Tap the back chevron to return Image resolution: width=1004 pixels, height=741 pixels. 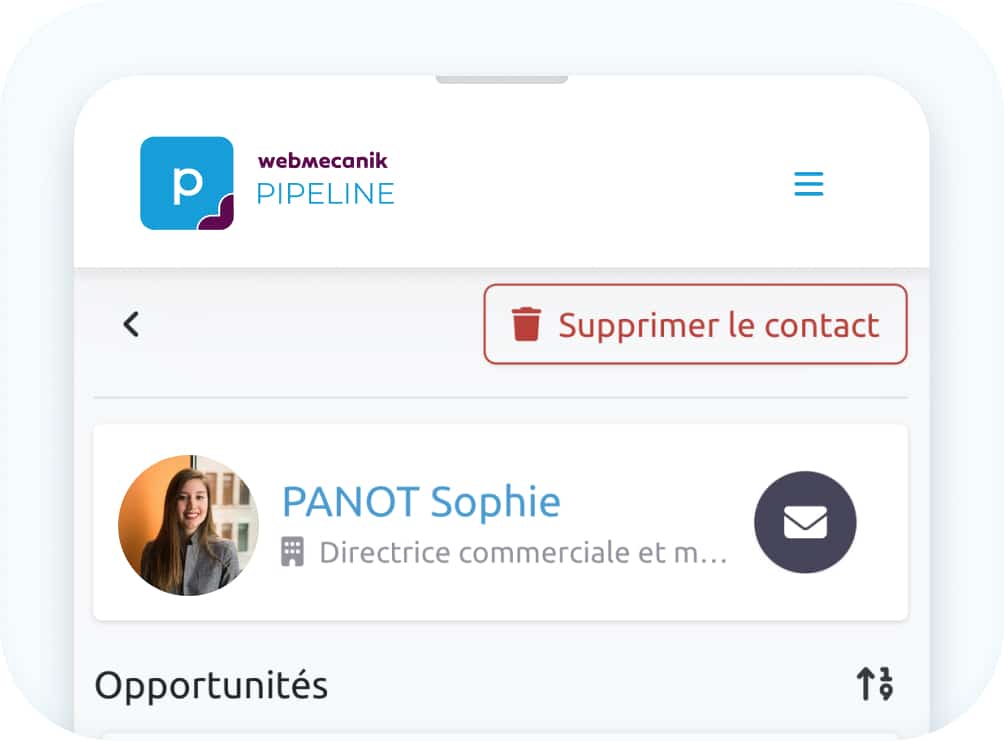click(x=130, y=324)
